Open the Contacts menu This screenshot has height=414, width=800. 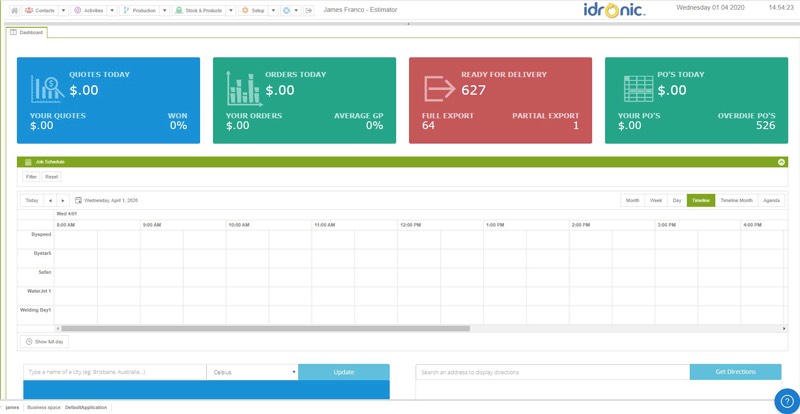coord(40,10)
